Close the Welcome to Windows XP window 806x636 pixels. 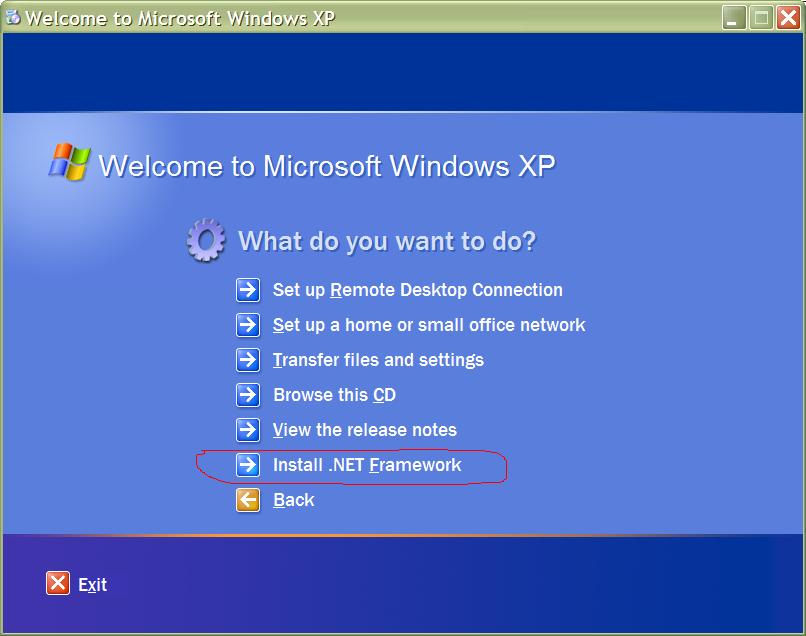788,18
